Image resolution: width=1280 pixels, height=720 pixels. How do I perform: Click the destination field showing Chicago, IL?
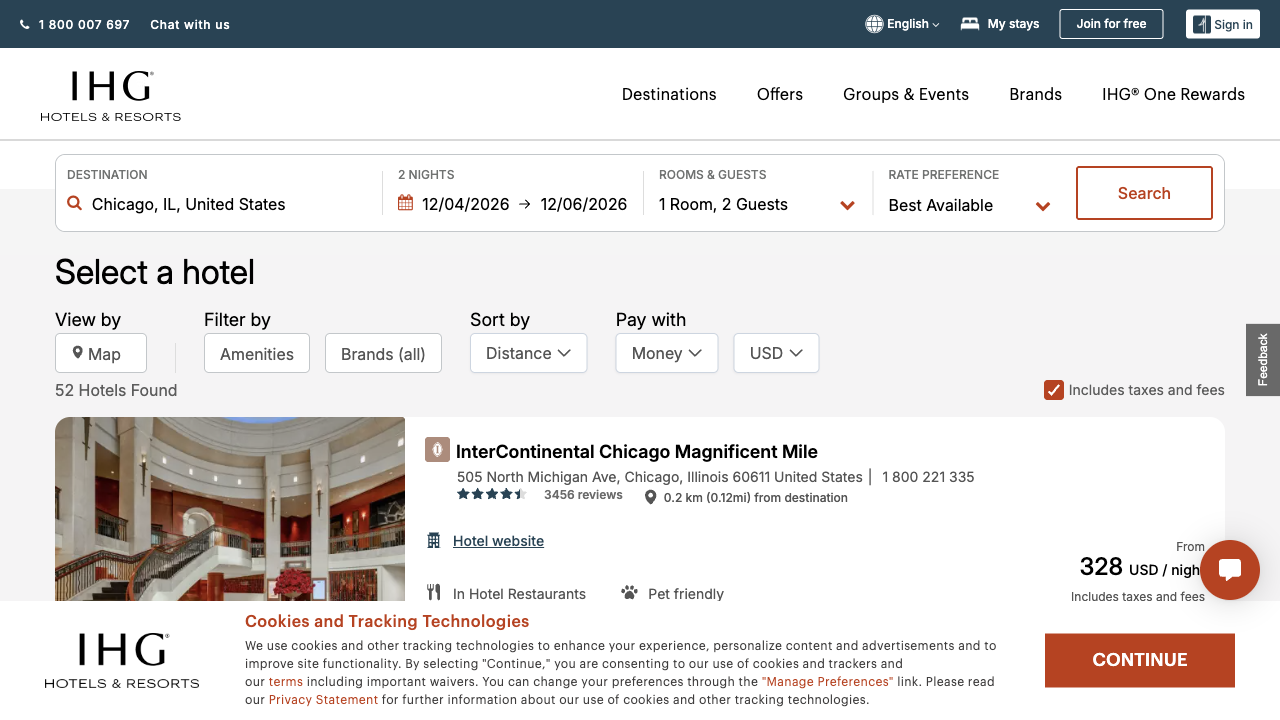(x=219, y=204)
